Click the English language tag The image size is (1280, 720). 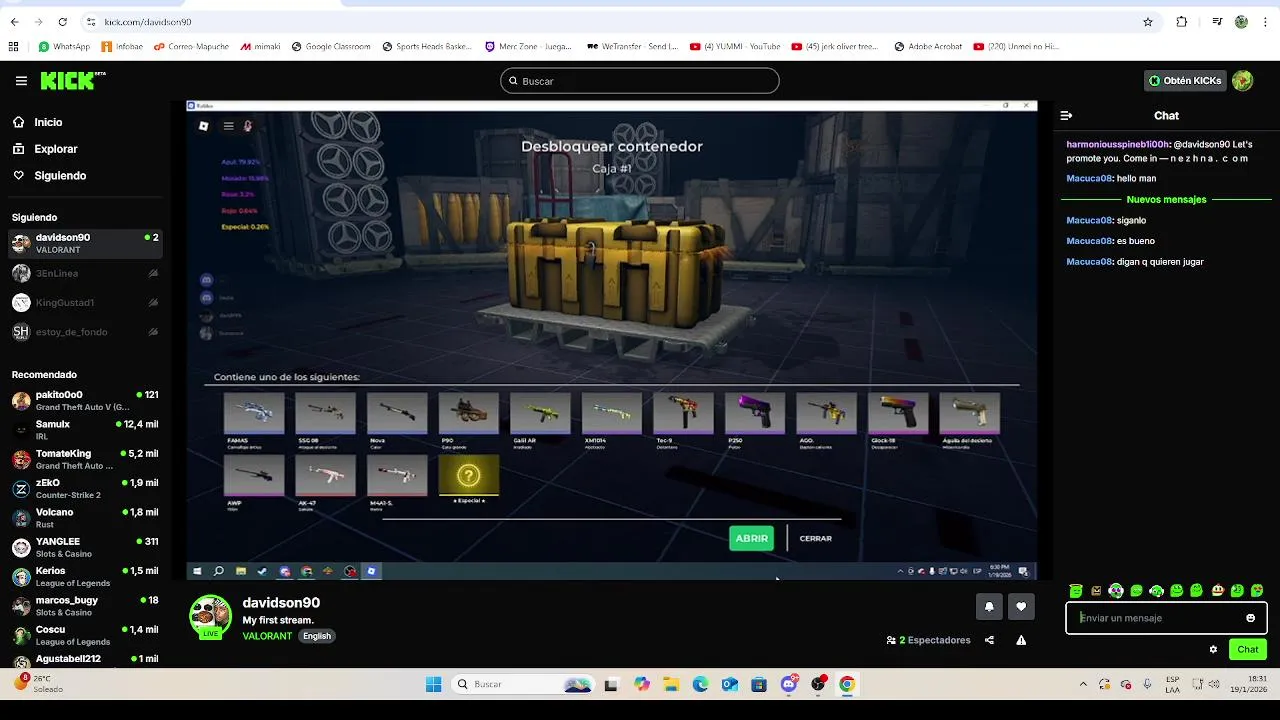click(317, 636)
